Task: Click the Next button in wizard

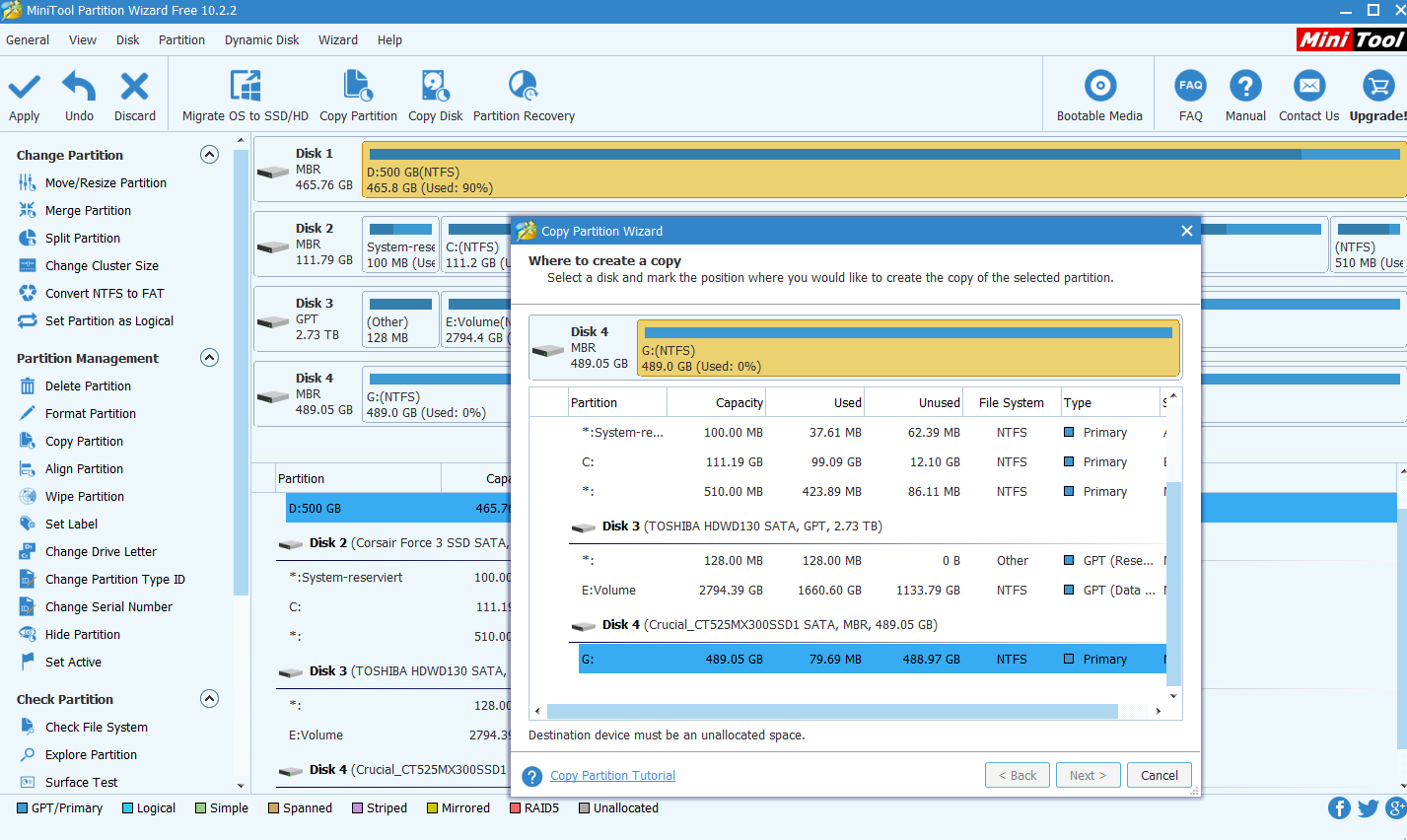Action: point(1089,775)
